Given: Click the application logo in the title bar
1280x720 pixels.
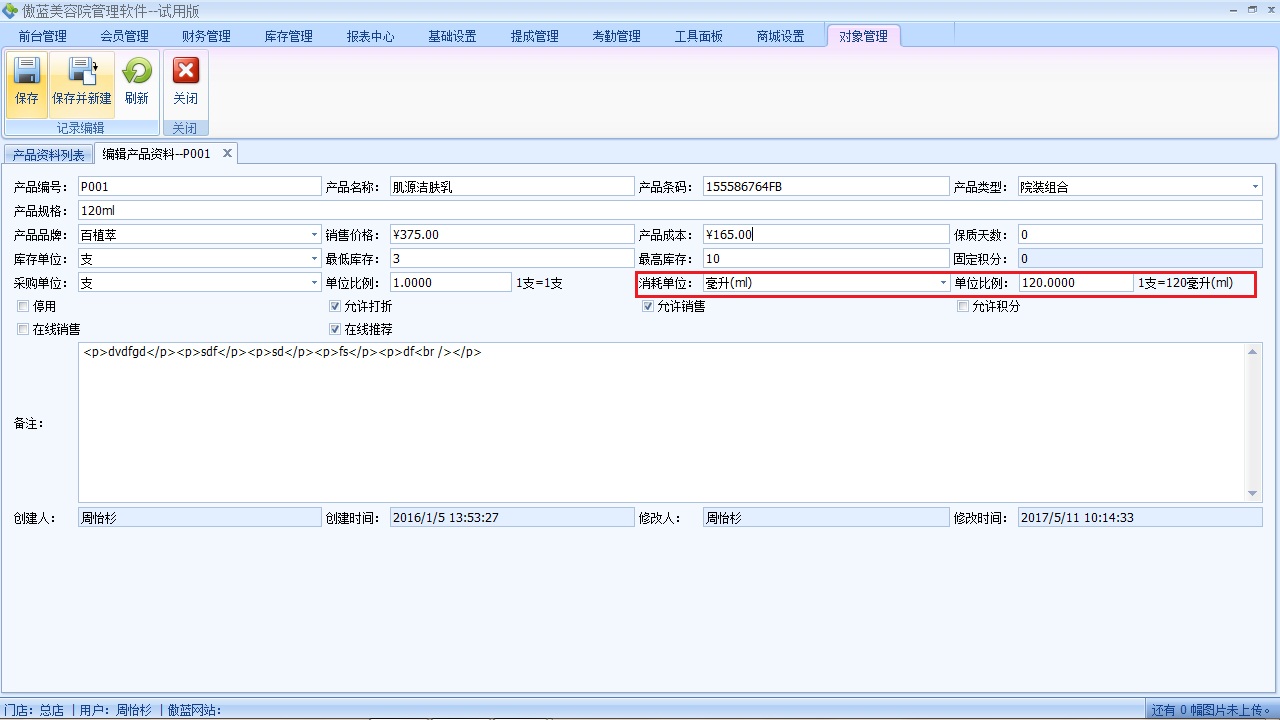Looking at the screenshot, I should click(x=9, y=9).
